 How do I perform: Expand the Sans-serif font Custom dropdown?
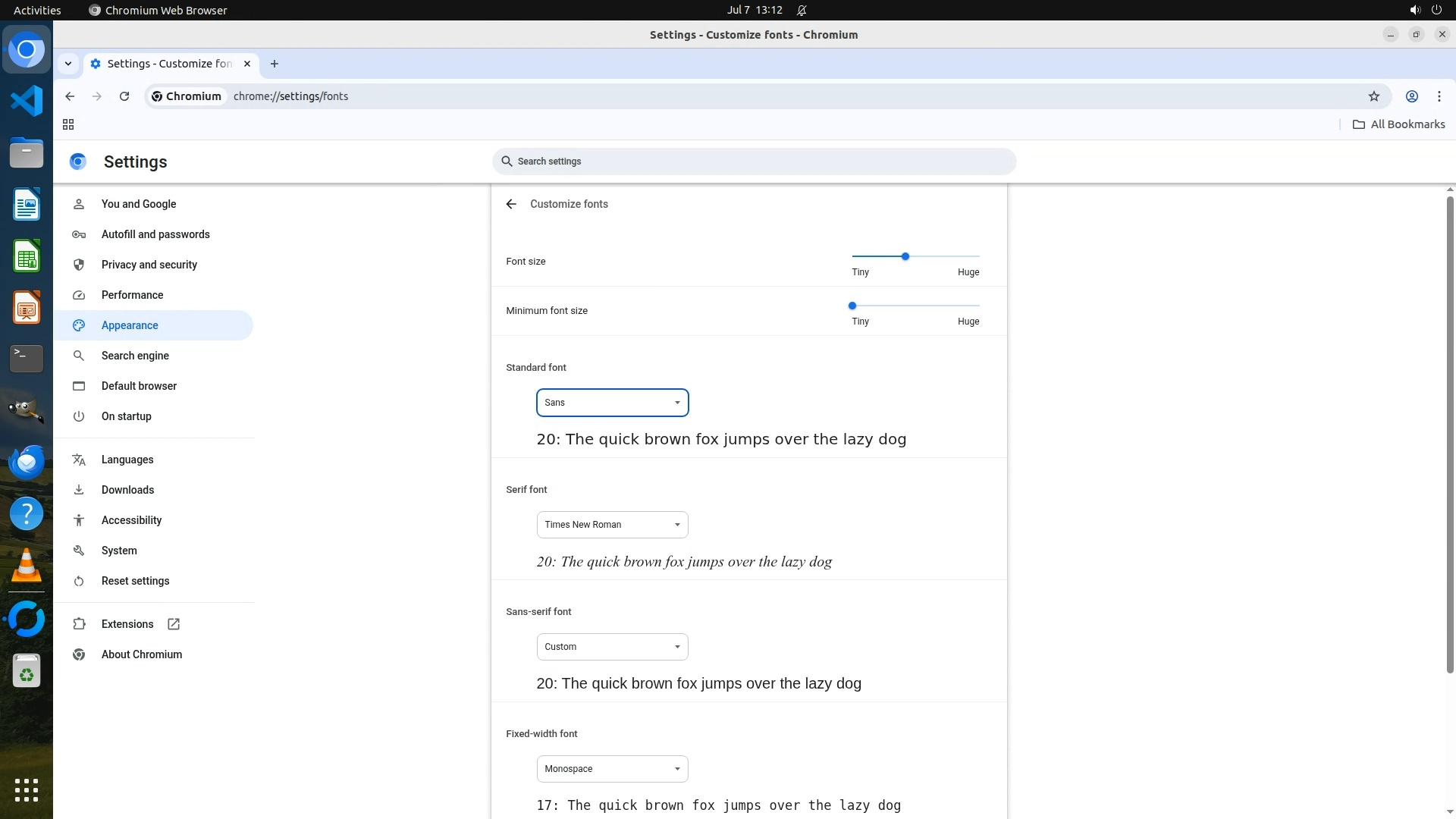click(x=612, y=647)
